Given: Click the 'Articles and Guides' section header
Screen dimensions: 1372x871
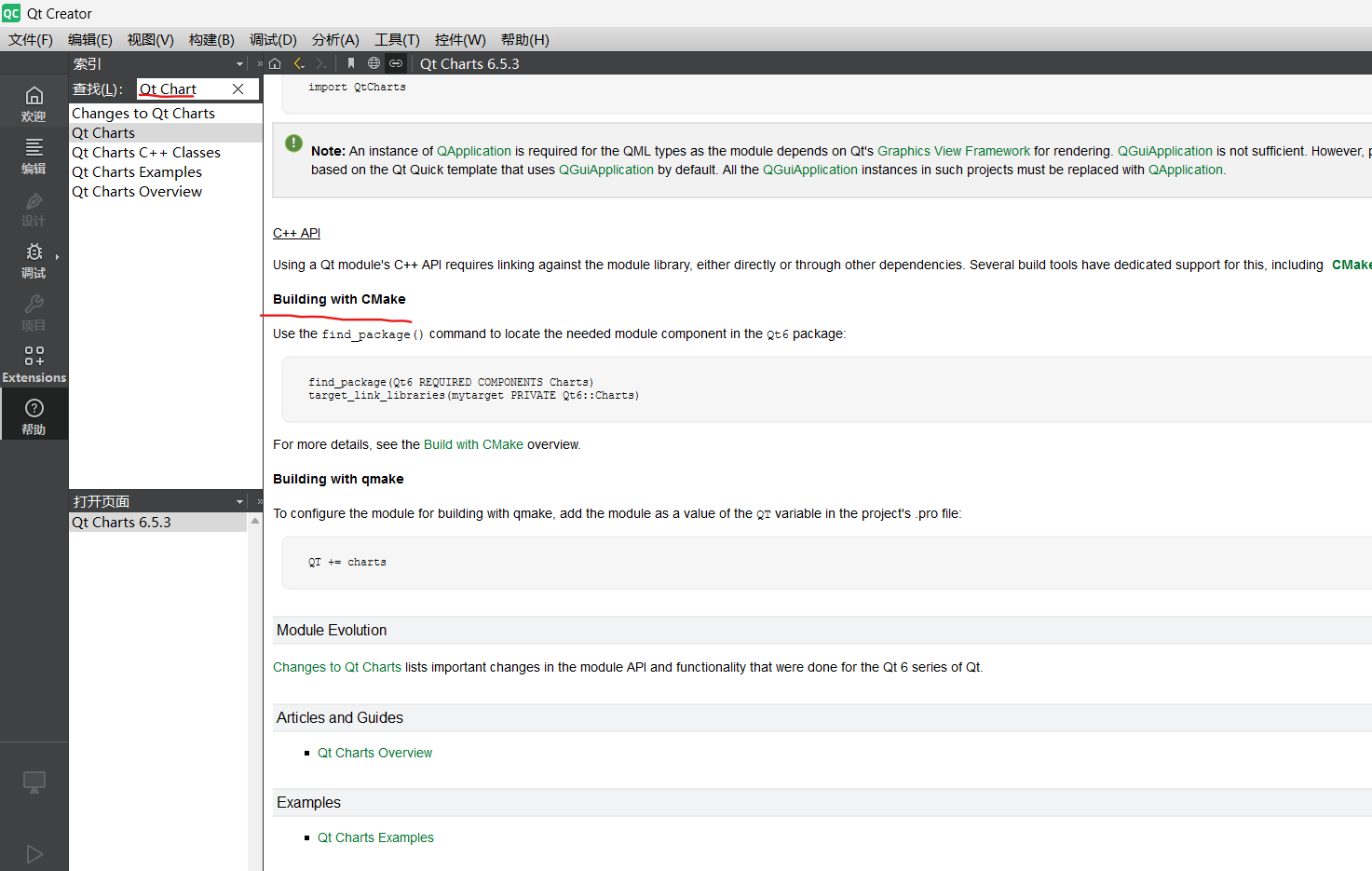Looking at the screenshot, I should click(340, 718).
